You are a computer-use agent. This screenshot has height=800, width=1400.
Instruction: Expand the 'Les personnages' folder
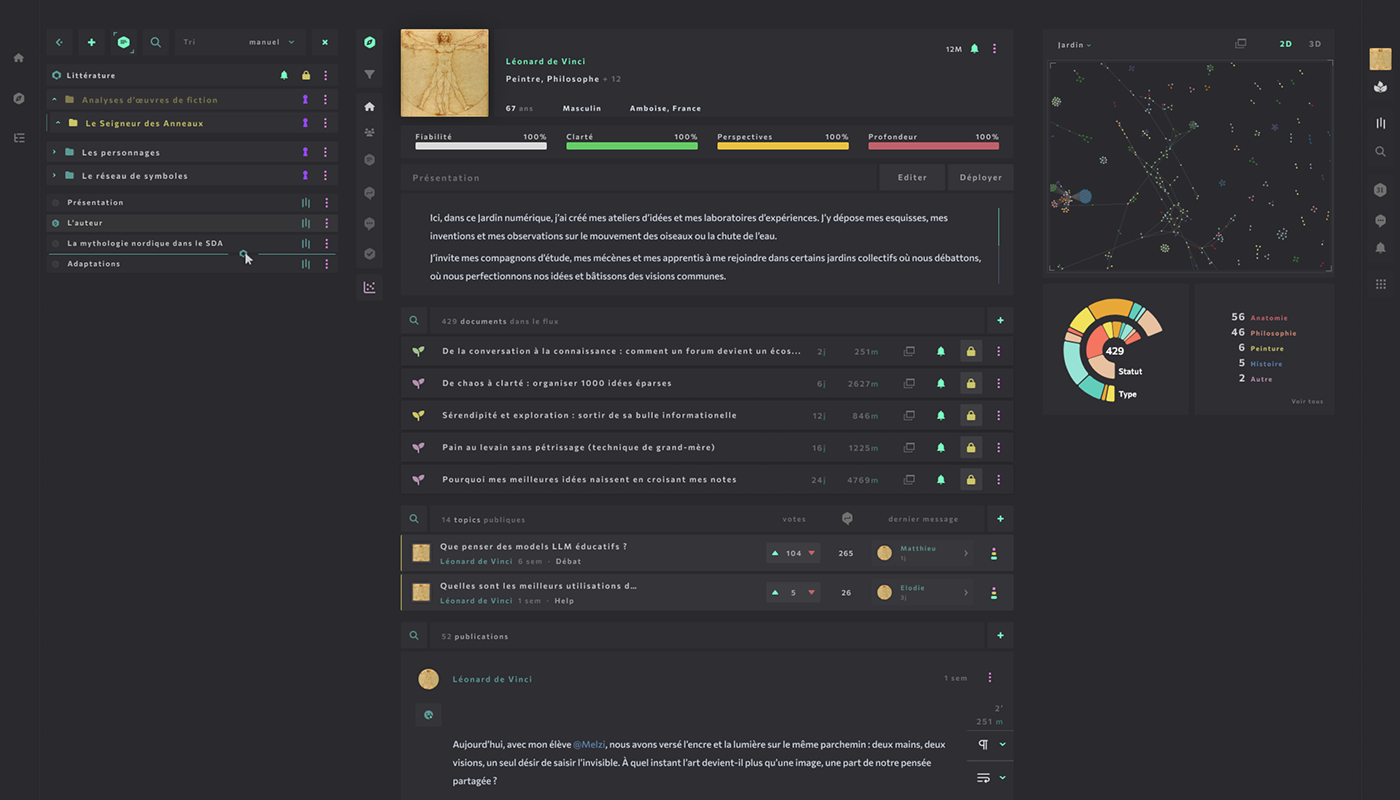[x=54, y=152]
